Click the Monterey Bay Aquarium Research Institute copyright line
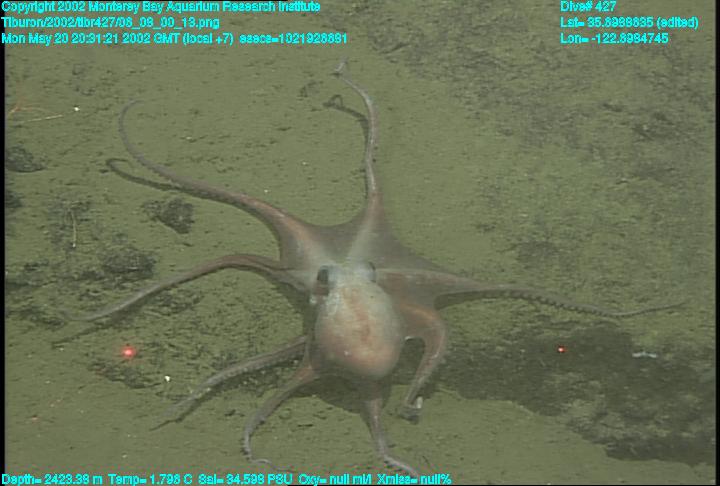Viewport: 720px width, 486px height. [160, 7]
